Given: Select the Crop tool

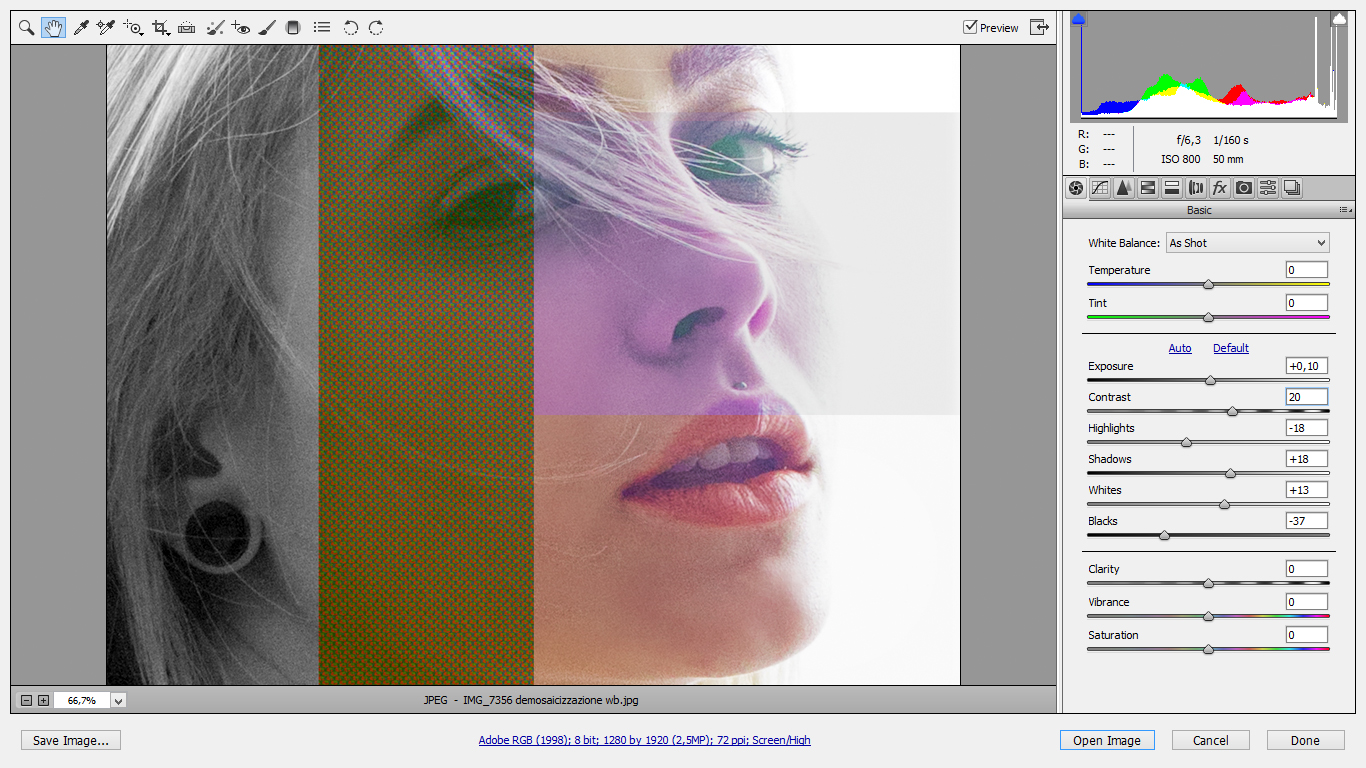Looking at the screenshot, I should click(160, 28).
